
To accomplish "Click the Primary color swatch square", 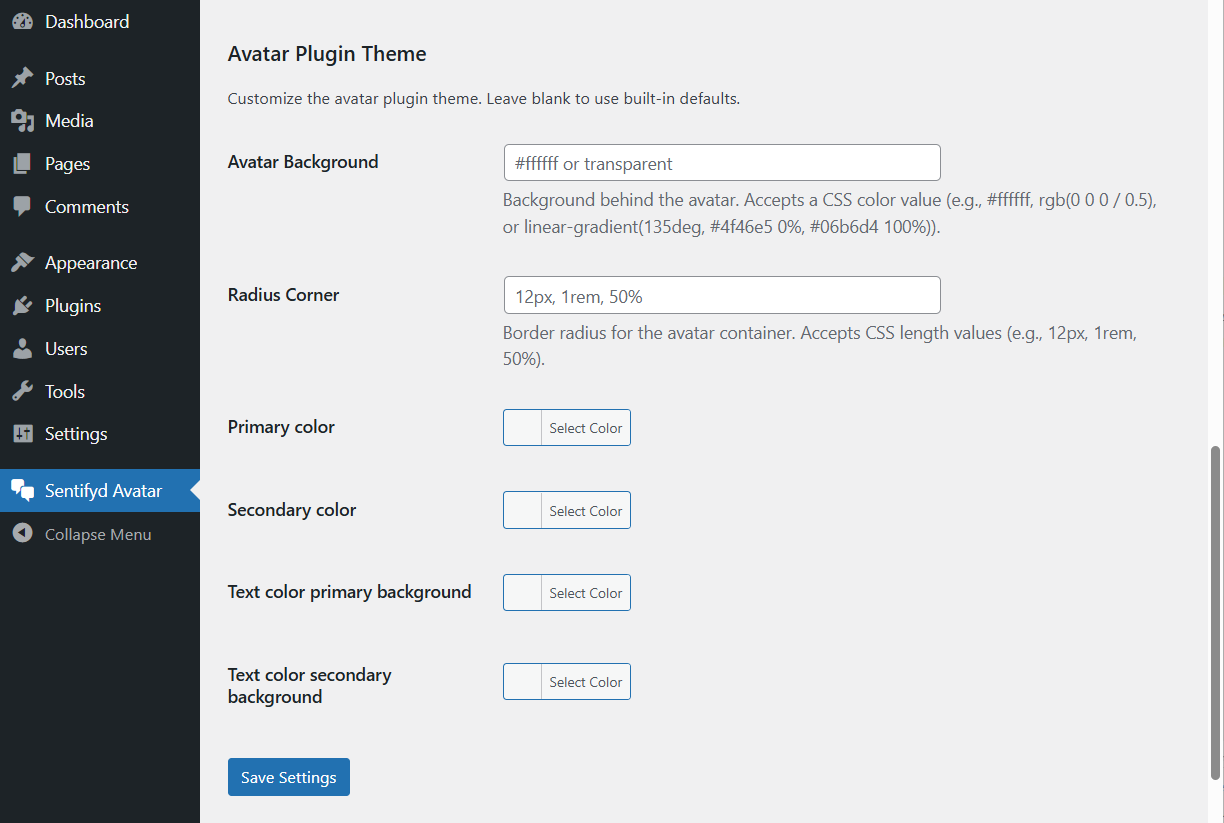I will coord(521,427).
